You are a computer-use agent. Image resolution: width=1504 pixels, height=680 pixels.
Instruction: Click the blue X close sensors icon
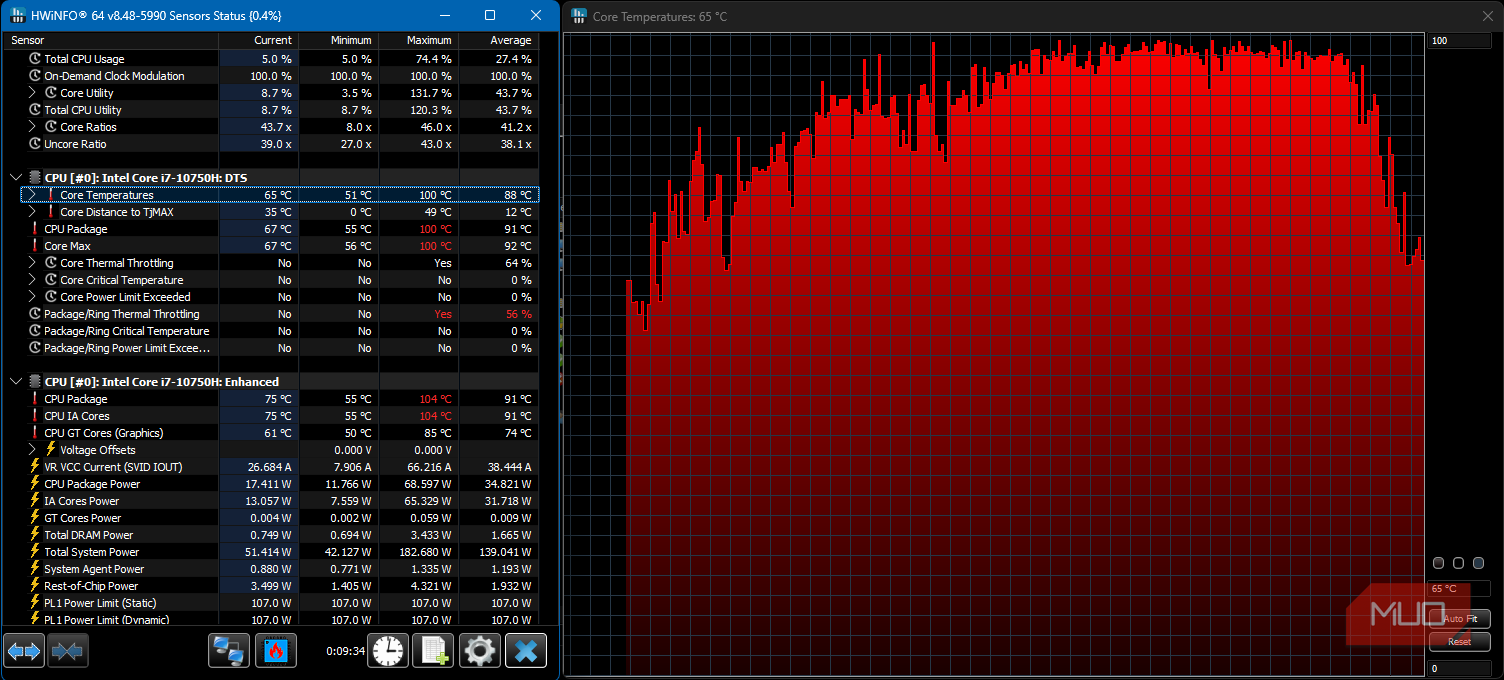tap(526, 651)
